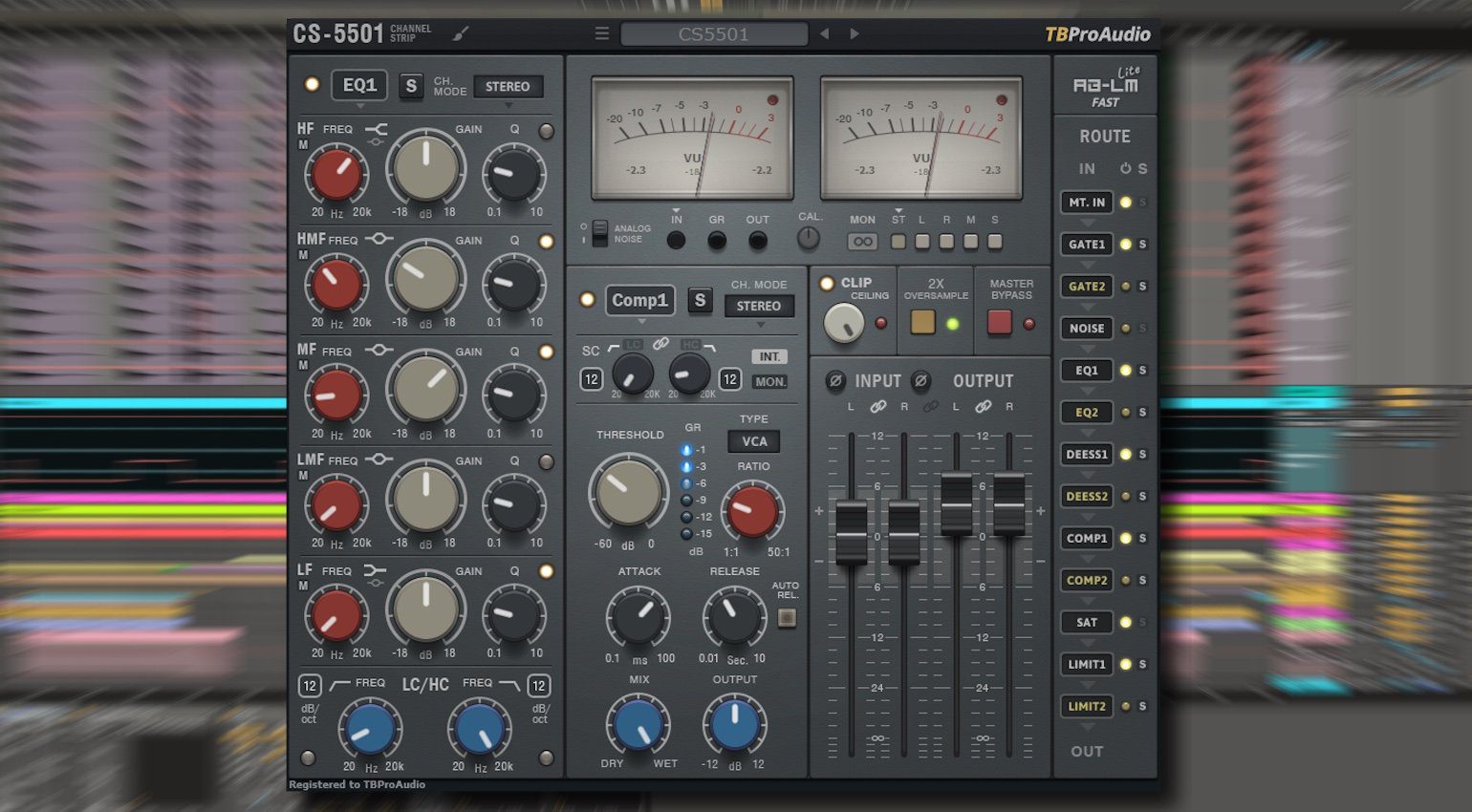Toggle the EQ1 power LED
The image size is (1472, 812).
coord(312,85)
